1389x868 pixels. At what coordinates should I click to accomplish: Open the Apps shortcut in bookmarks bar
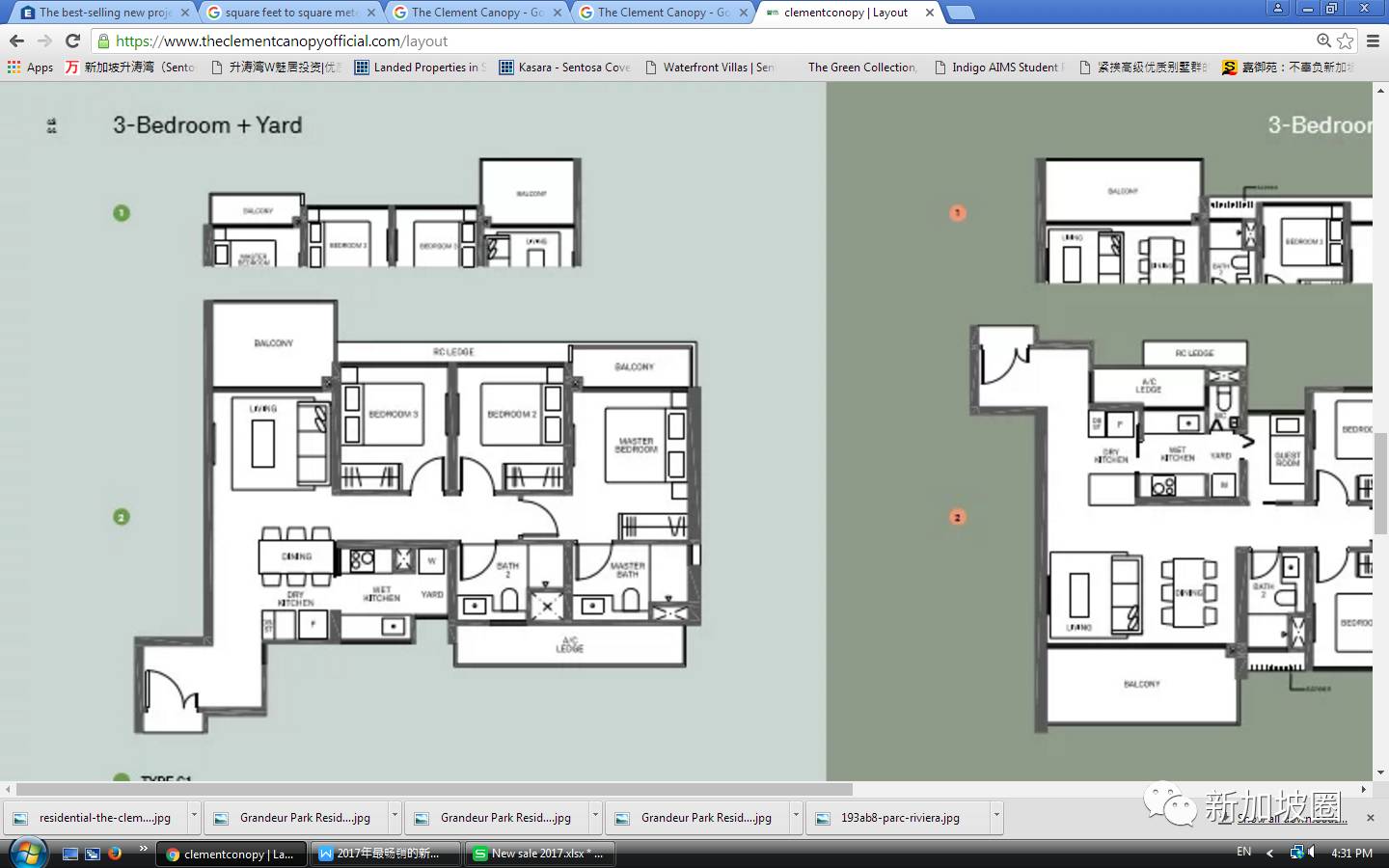pyautogui.click(x=30, y=68)
